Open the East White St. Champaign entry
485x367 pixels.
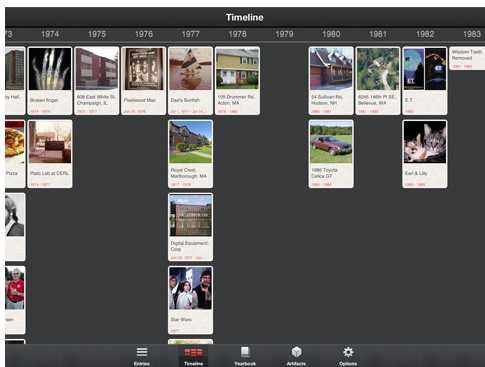97,81
